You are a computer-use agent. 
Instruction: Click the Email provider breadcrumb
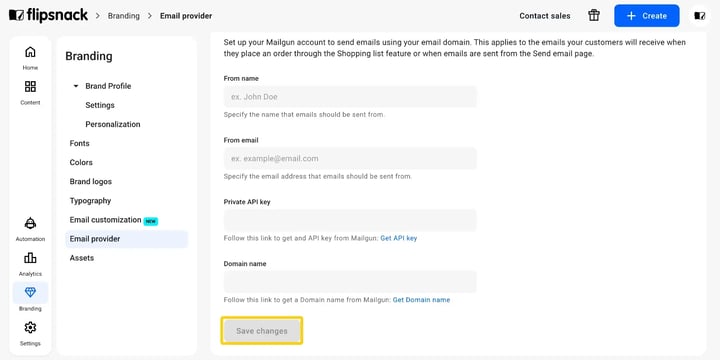coord(186,16)
